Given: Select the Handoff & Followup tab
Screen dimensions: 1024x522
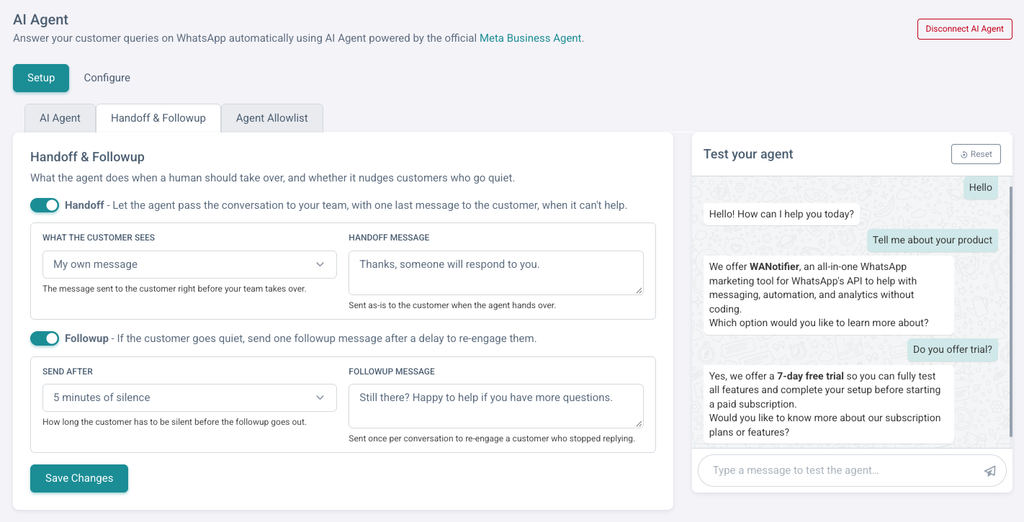Looking at the screenshot, I should click(x=158, y=118).
